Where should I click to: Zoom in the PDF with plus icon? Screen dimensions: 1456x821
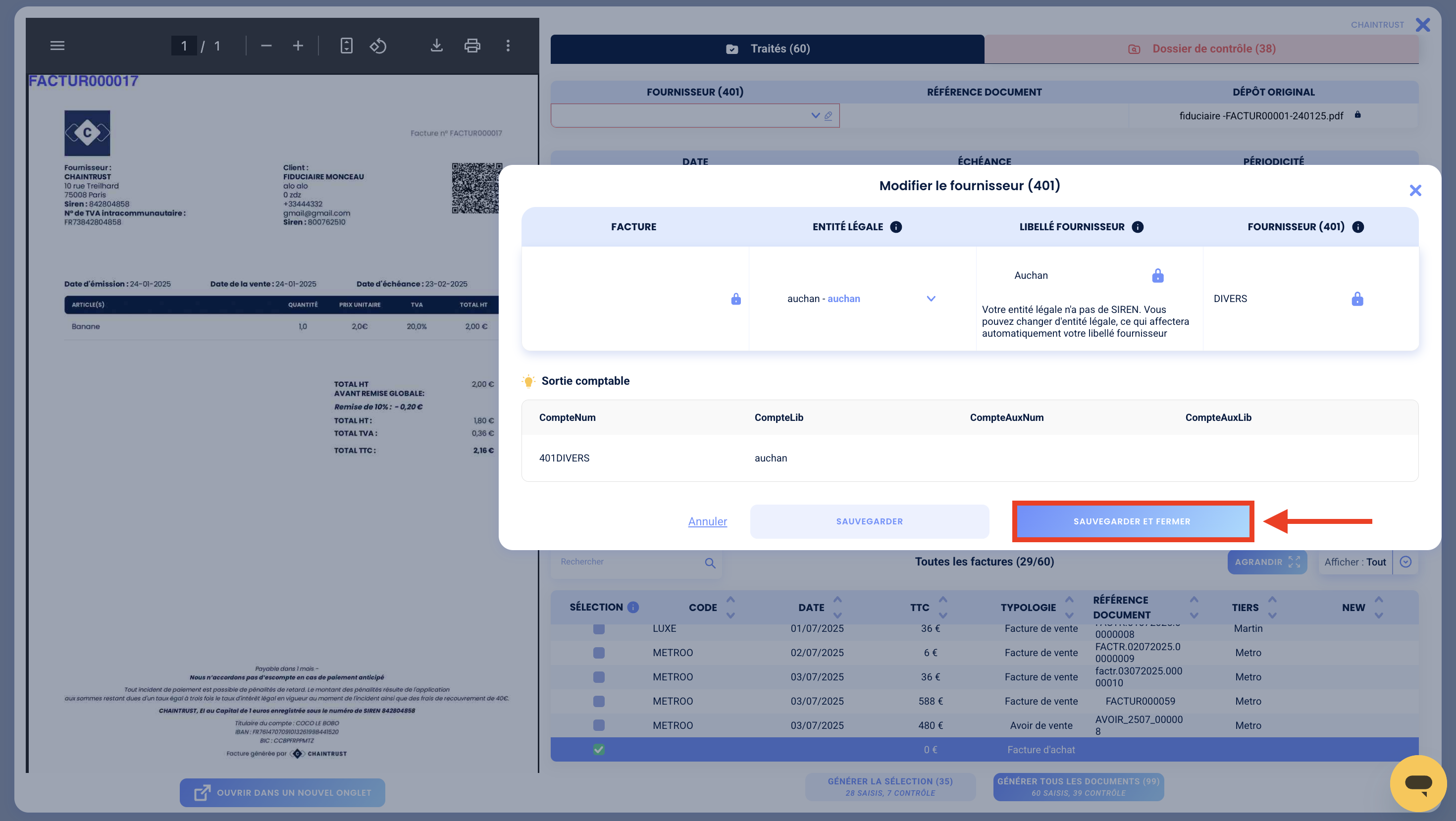point(298,46)
